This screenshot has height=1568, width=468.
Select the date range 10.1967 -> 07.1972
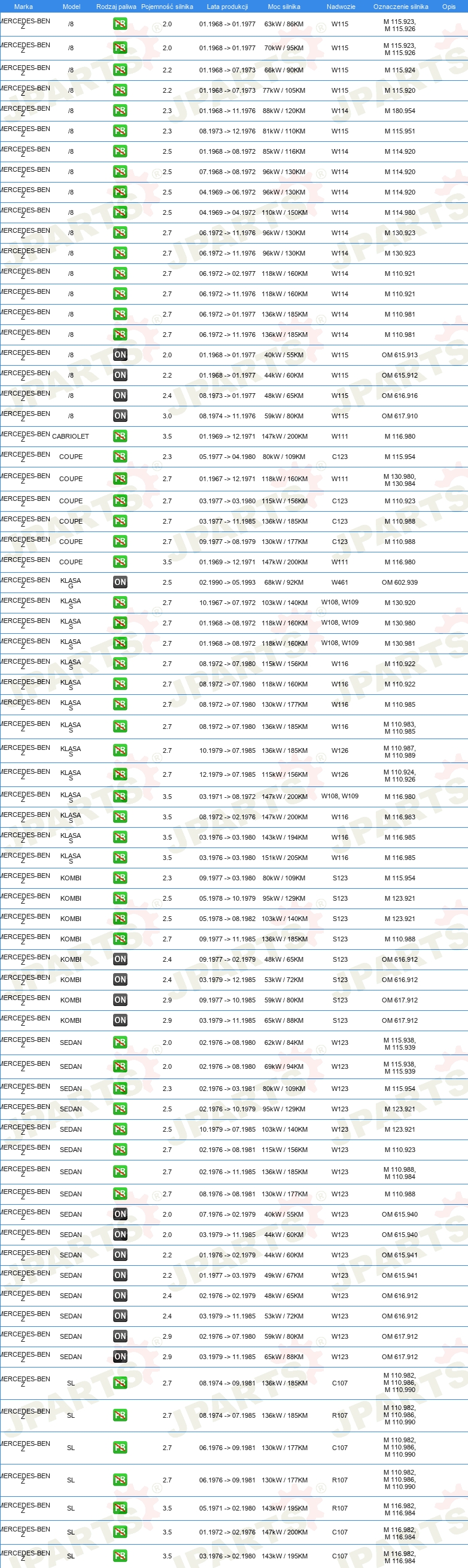click(227, 603)
